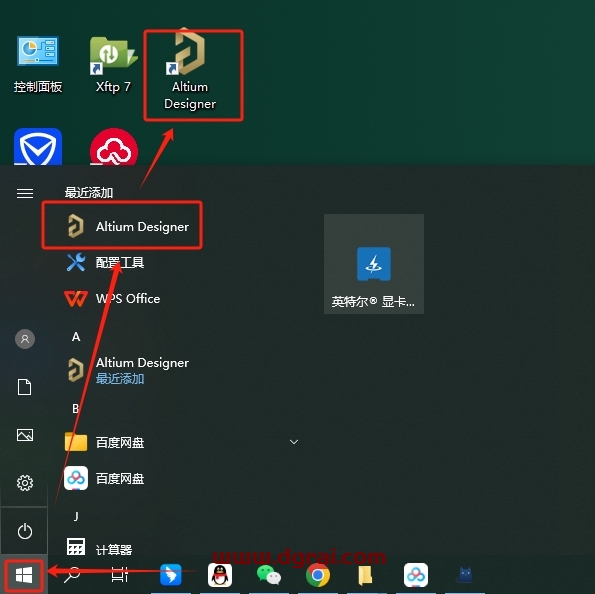This screenshot has width=595, height=594.
Task: Open 百度网盘 icon on the taskbar
Action: (x=416, y=575)
